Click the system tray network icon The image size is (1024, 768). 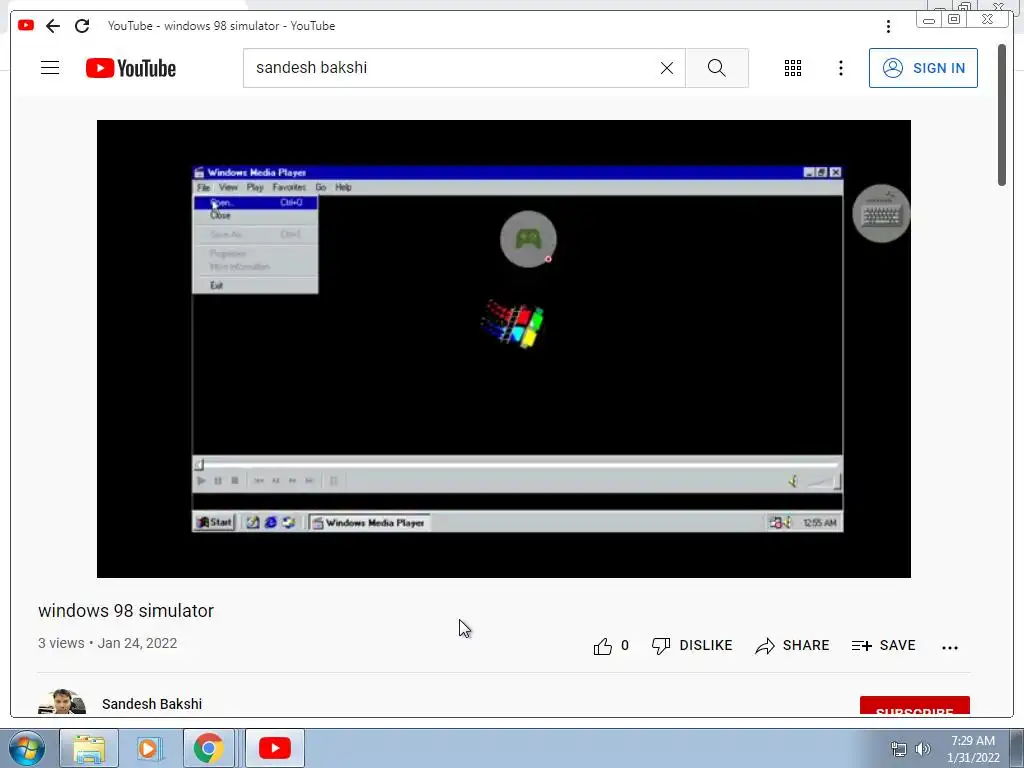pyautogui.click(x=899, y=749)
